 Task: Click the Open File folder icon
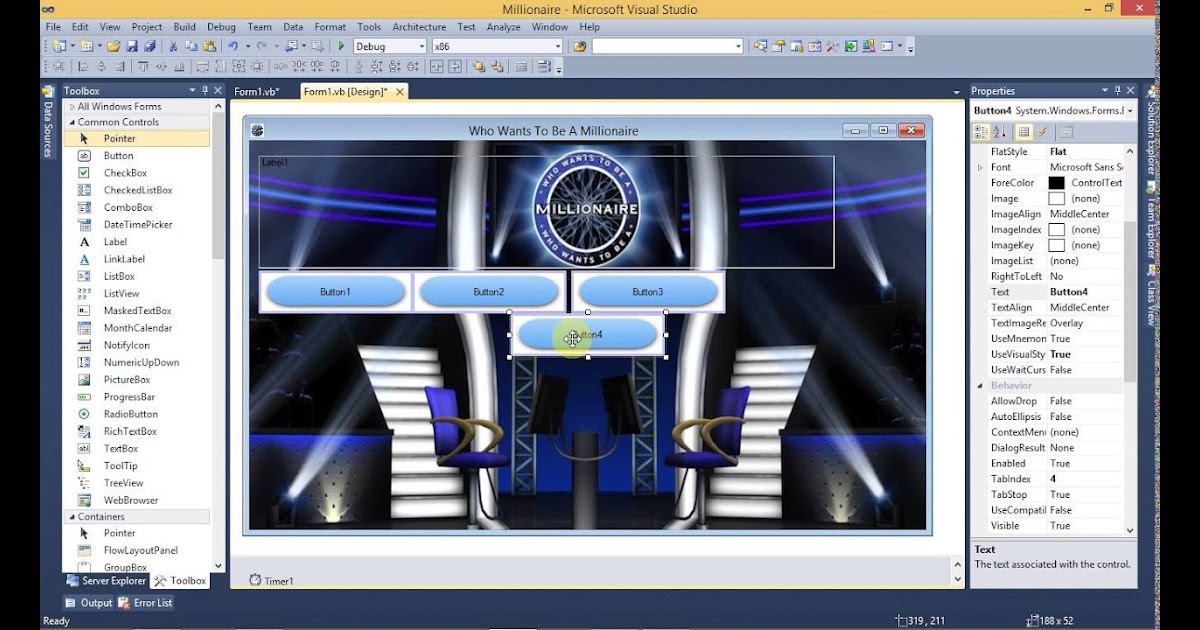click(x=113, y=46)
